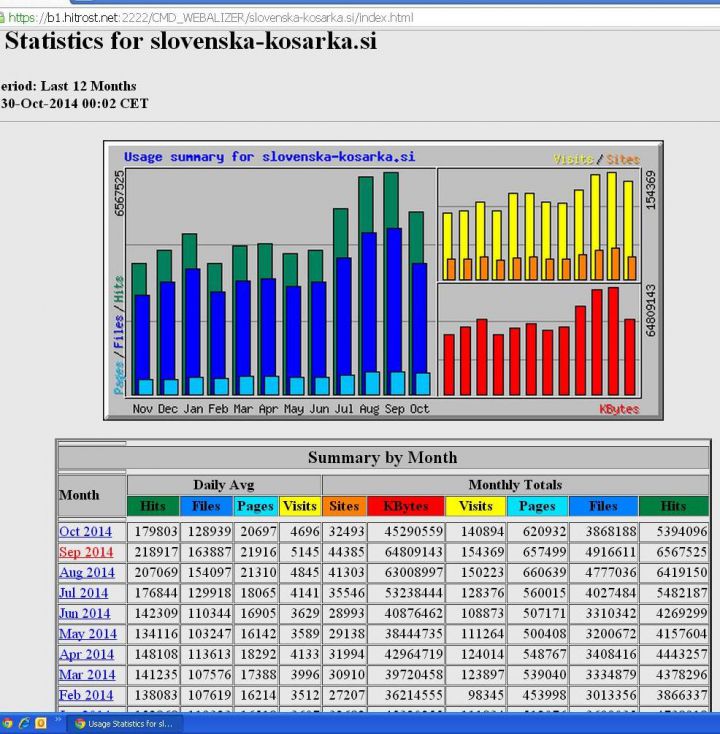This screenshot has height=734, width=720.
Task: Click the 30-Oct-2014 00:02 CET timestamp
Action: pos(74,103)
